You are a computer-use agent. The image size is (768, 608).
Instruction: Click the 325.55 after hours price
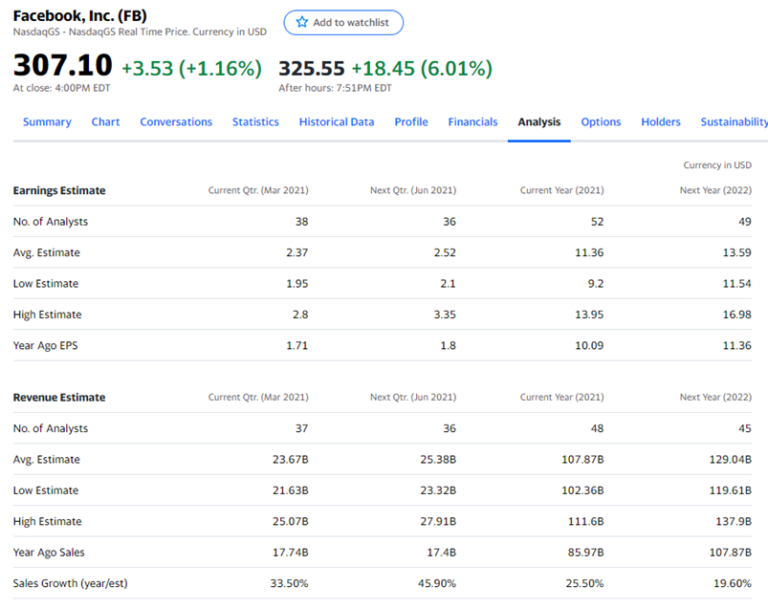(312, 68)
